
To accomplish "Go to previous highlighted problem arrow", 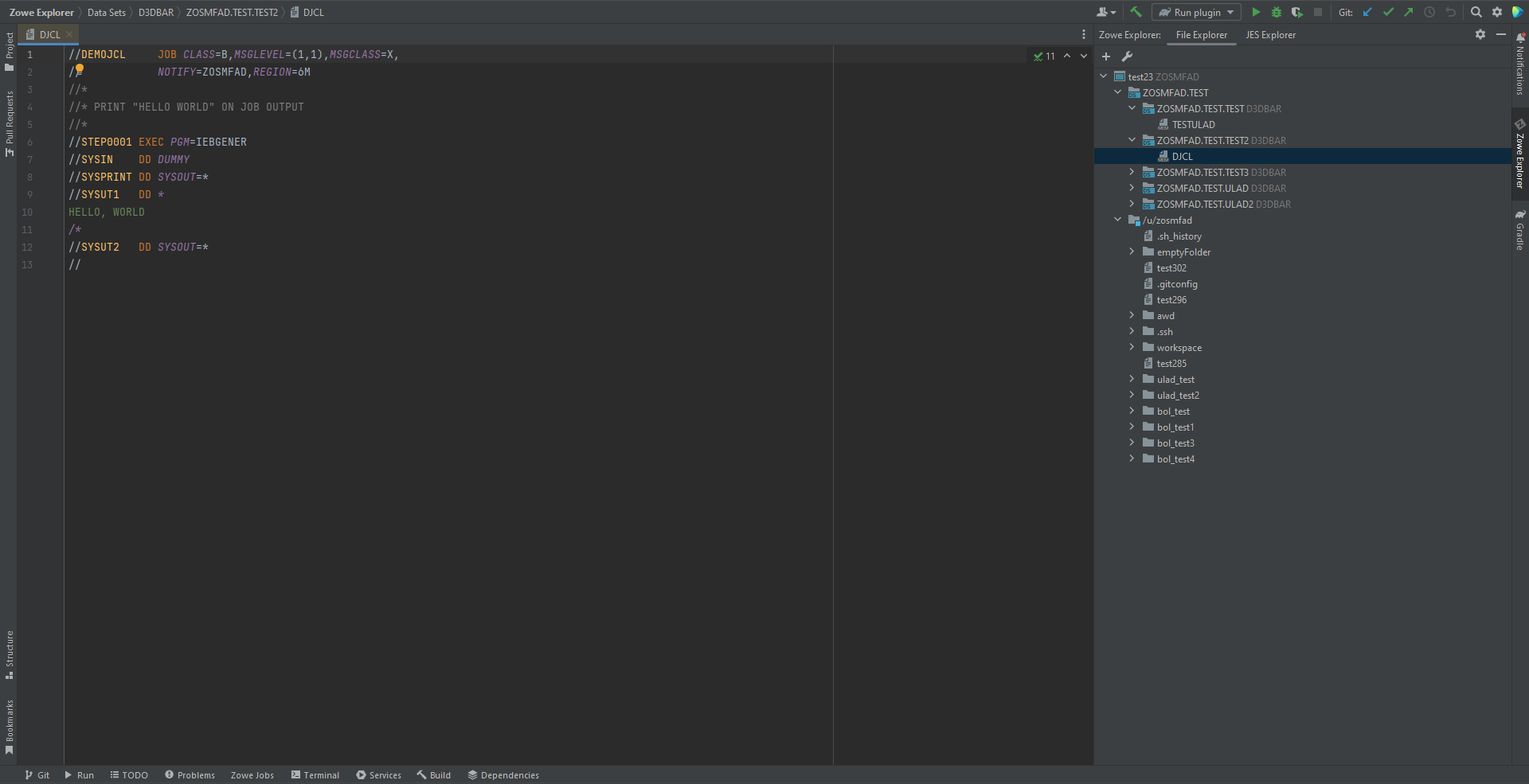I will (x=1067, y=56).
